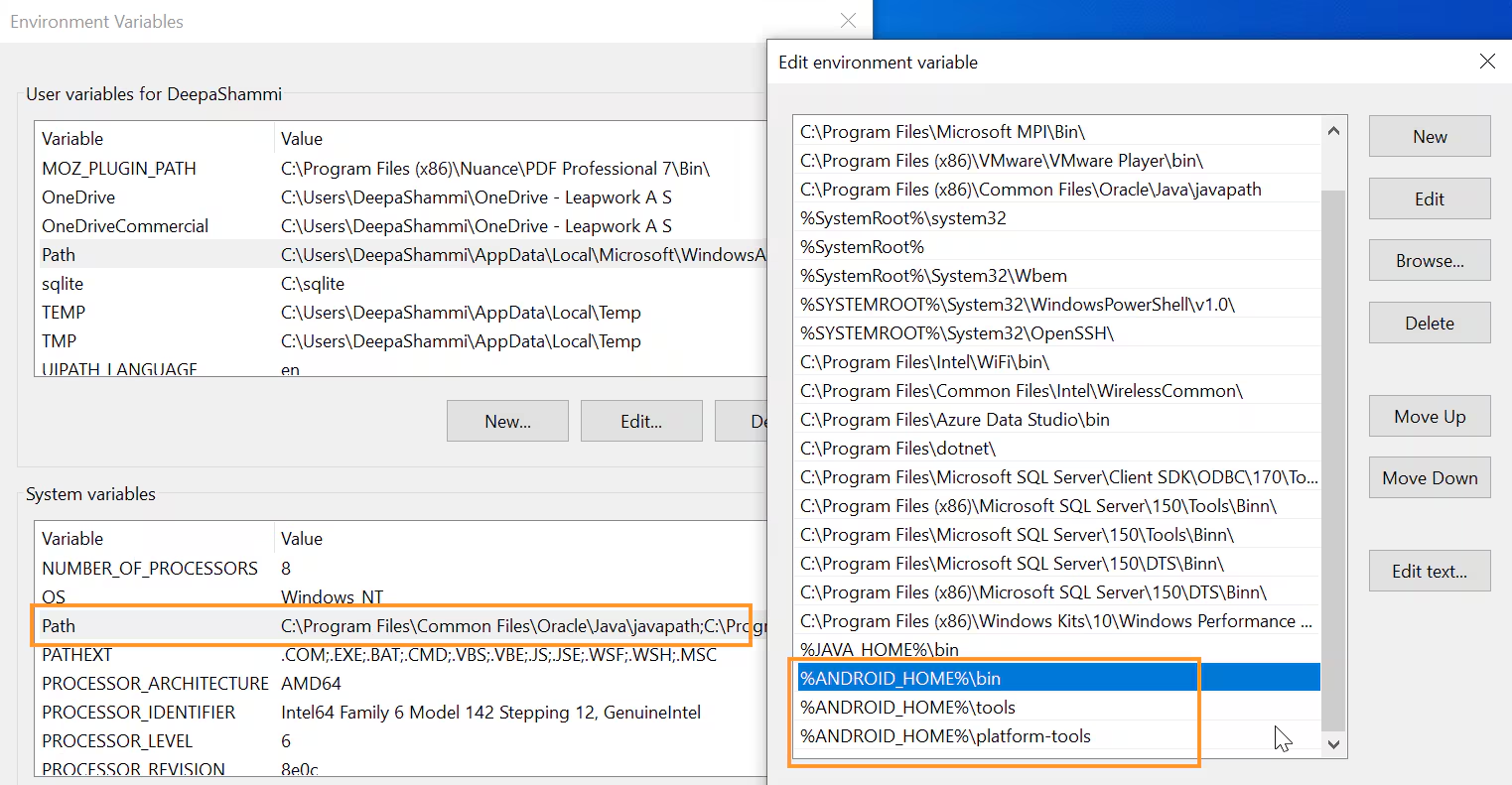Open Edit text... view
The width and height of the screenshot is (1512, 785).
[x=1429, y=572]
